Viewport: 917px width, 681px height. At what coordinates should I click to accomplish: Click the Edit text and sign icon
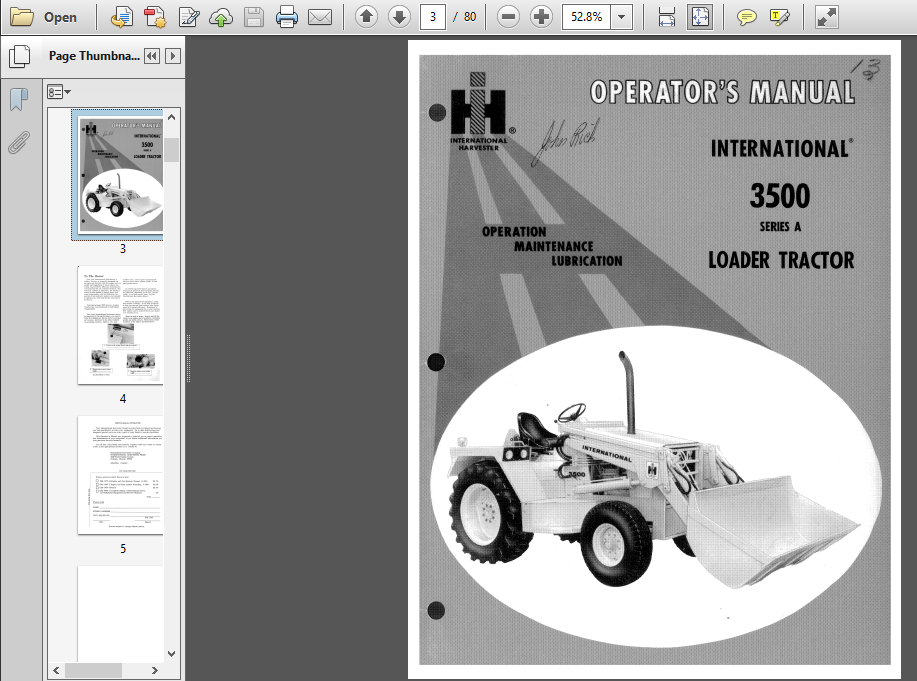click(188, 17)
